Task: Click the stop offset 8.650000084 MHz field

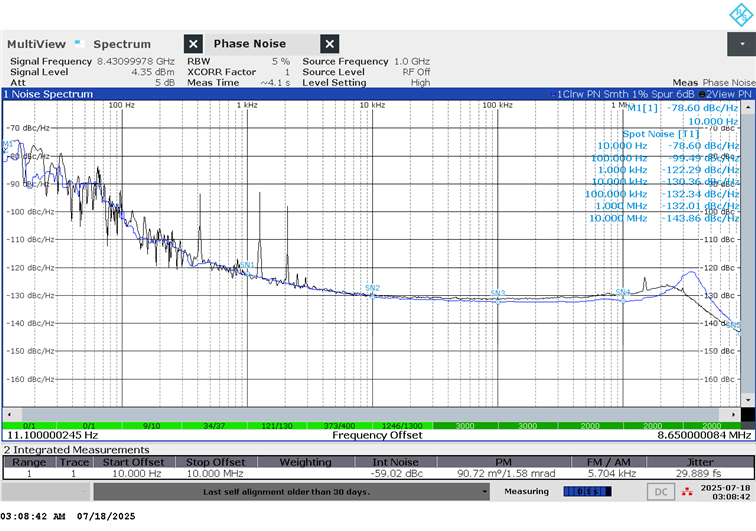Action: coord(704,435)
